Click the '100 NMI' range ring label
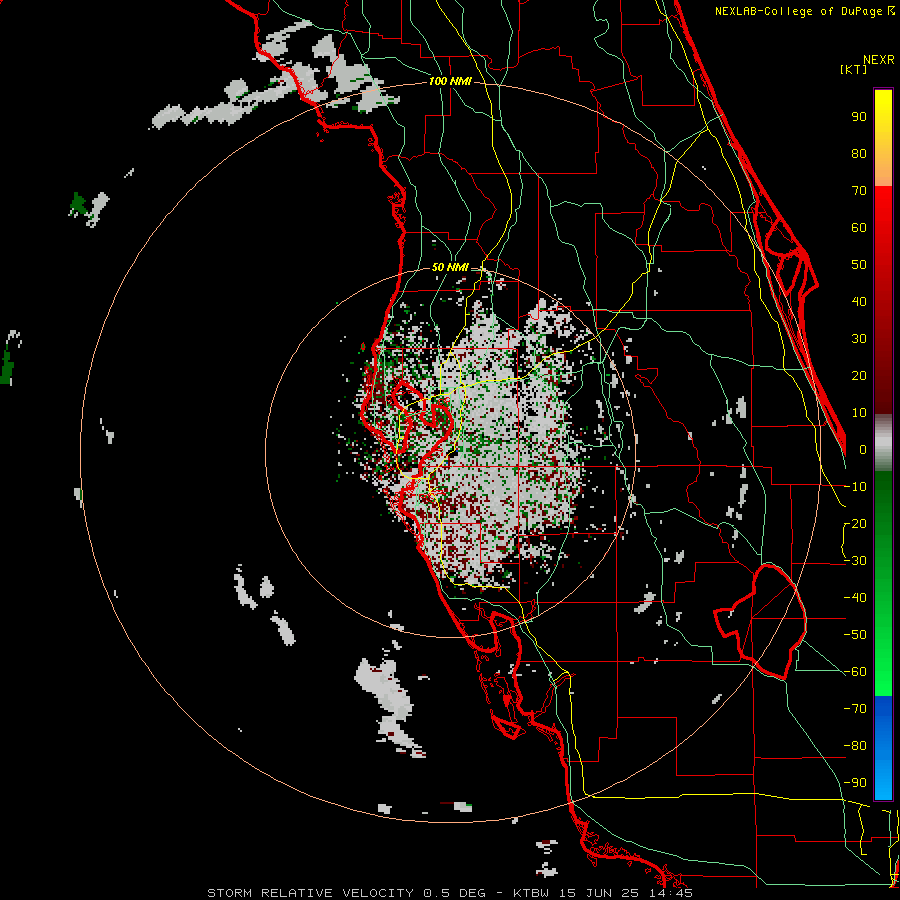This screenshot has height=900, width=900. pos(450,82)
